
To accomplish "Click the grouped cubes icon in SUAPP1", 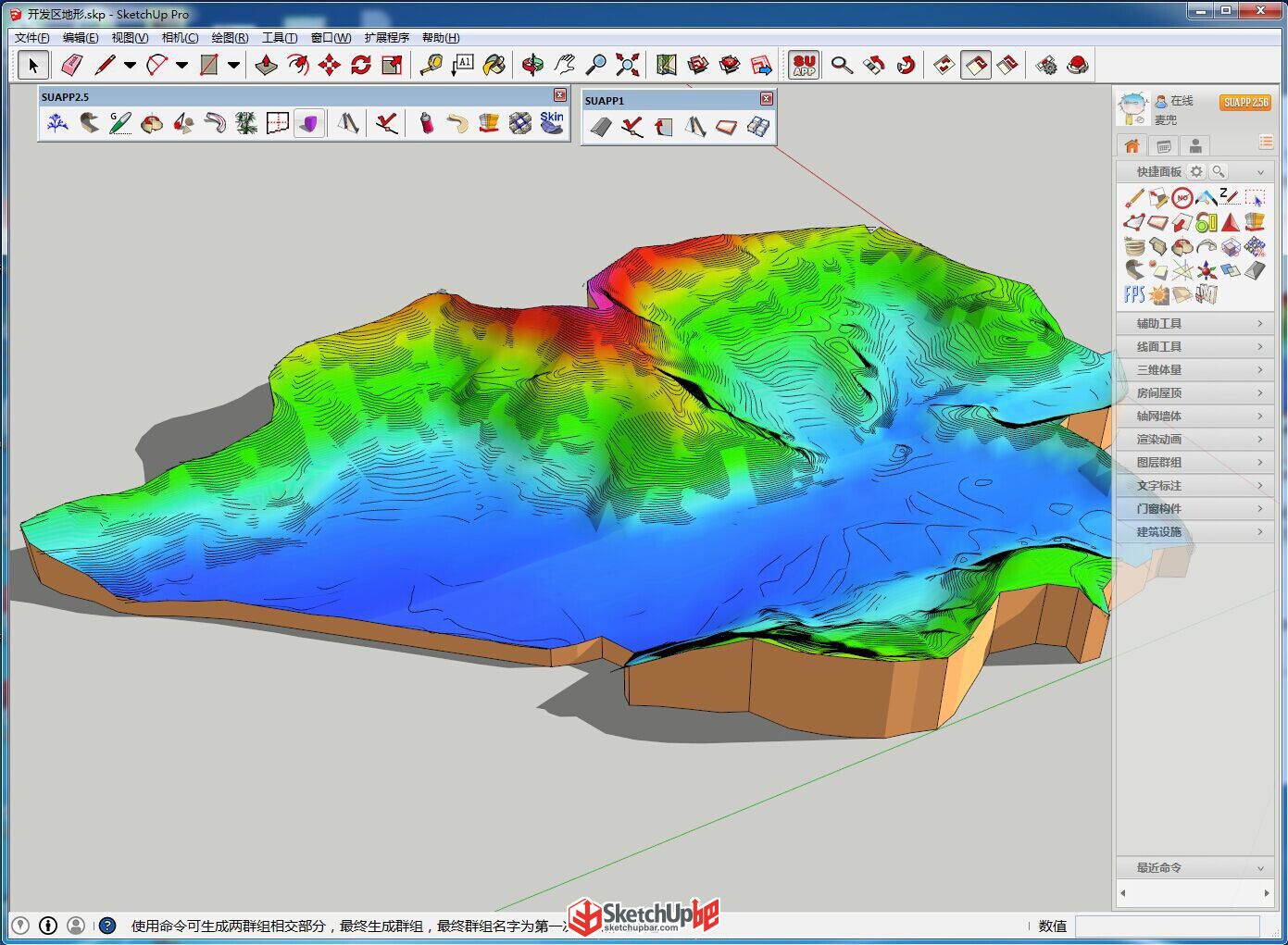I will click(758, 127).
